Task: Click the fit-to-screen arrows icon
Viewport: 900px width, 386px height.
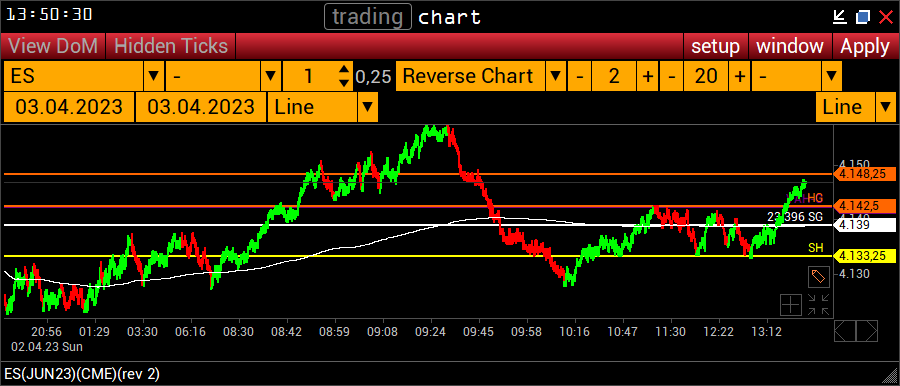Action: point(819,304)
